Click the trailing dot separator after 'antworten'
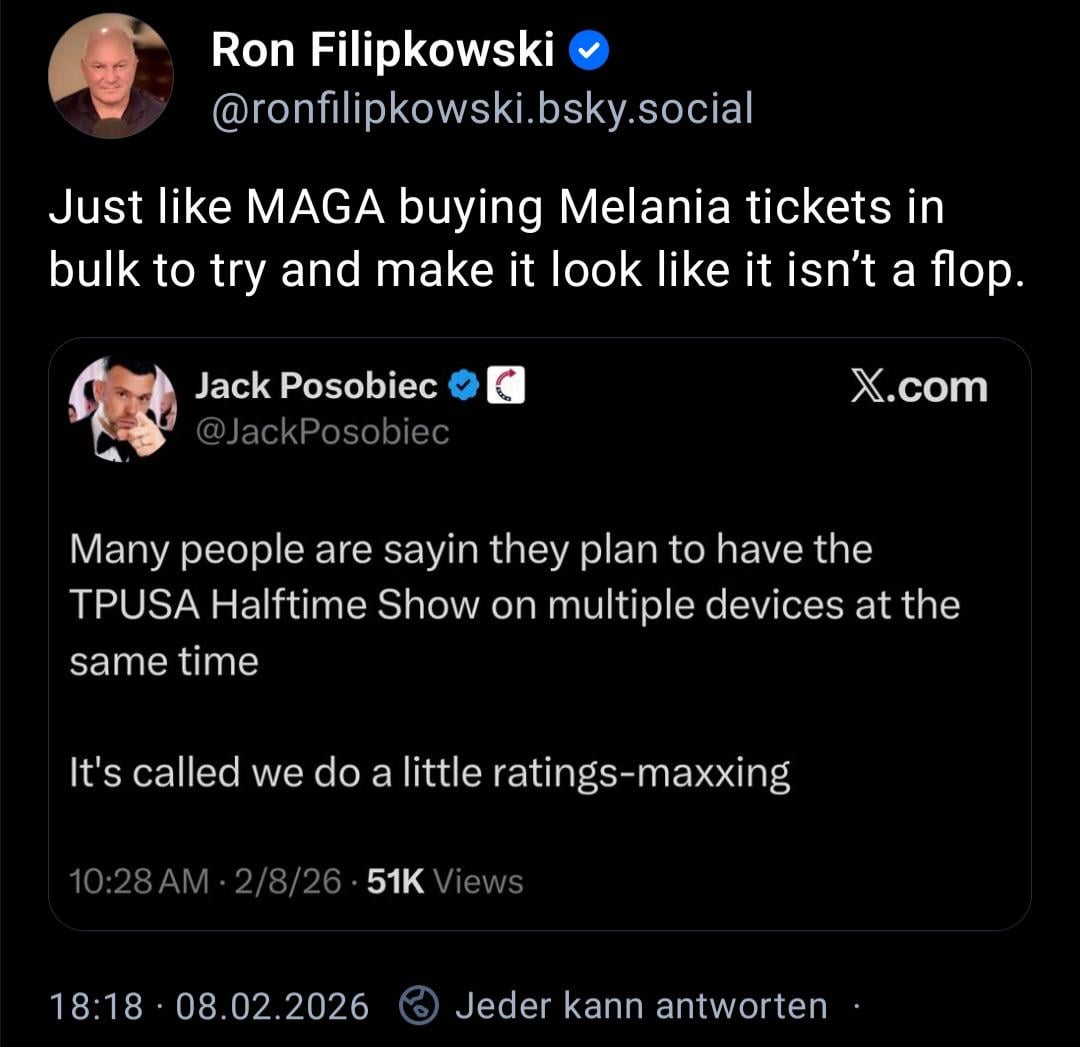This screenshot has height=1047, width=1080. pos(857,1005)
